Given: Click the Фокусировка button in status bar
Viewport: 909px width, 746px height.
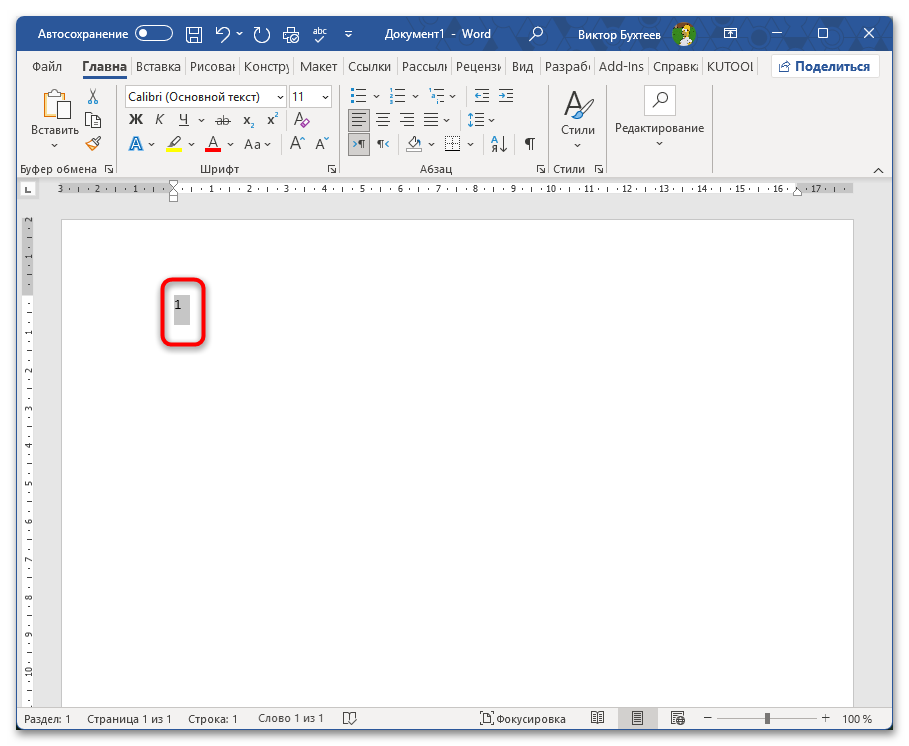Looking at the screenshot, I should (x=522, y=719).
